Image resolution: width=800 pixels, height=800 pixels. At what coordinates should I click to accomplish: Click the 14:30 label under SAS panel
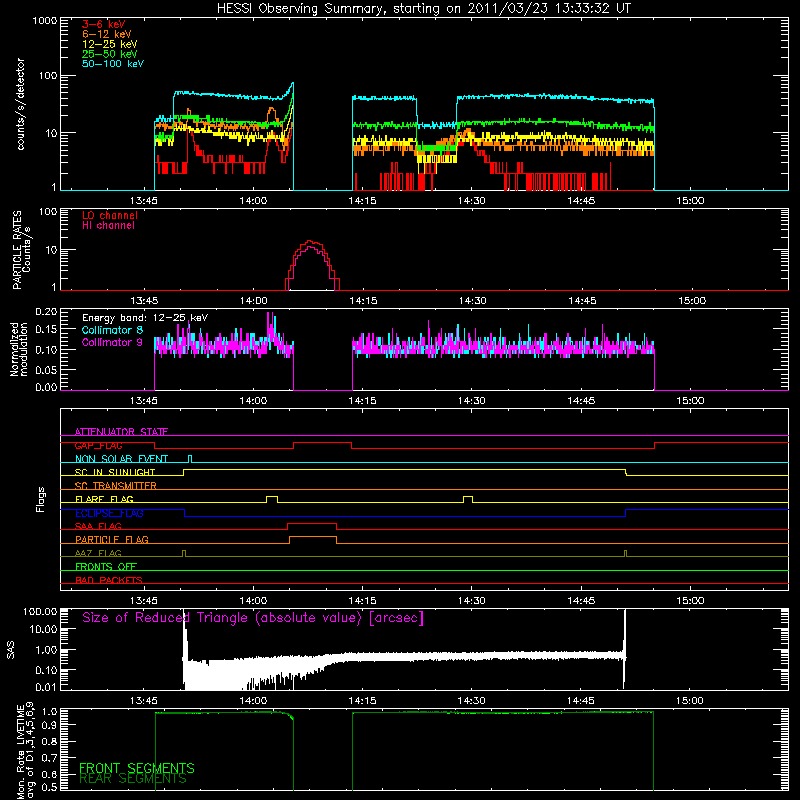[471, 701]
